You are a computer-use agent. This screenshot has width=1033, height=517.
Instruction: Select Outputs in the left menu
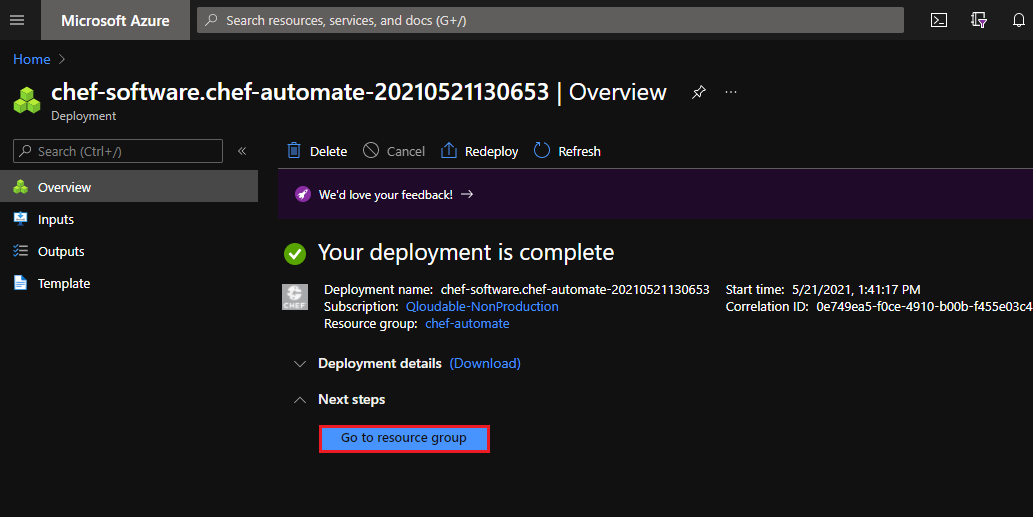tap(61, 252)
